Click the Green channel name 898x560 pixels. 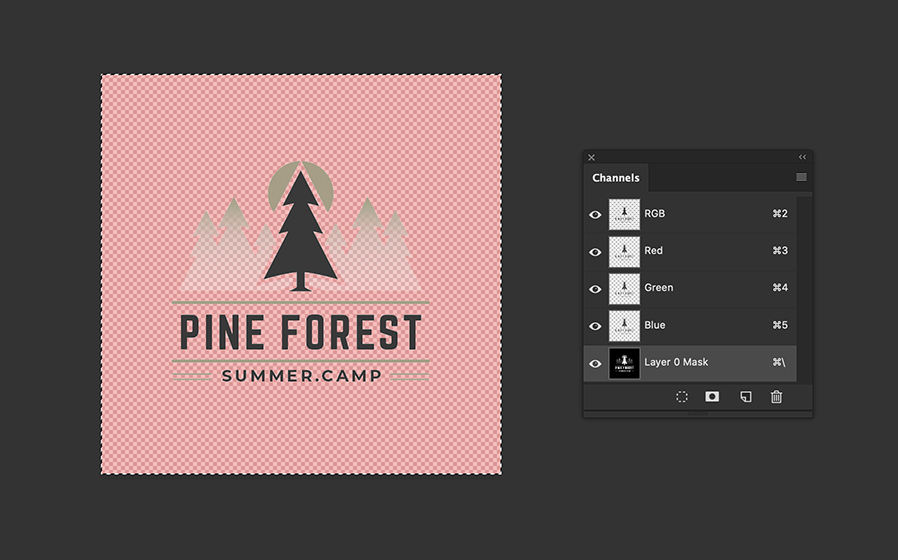659,287
